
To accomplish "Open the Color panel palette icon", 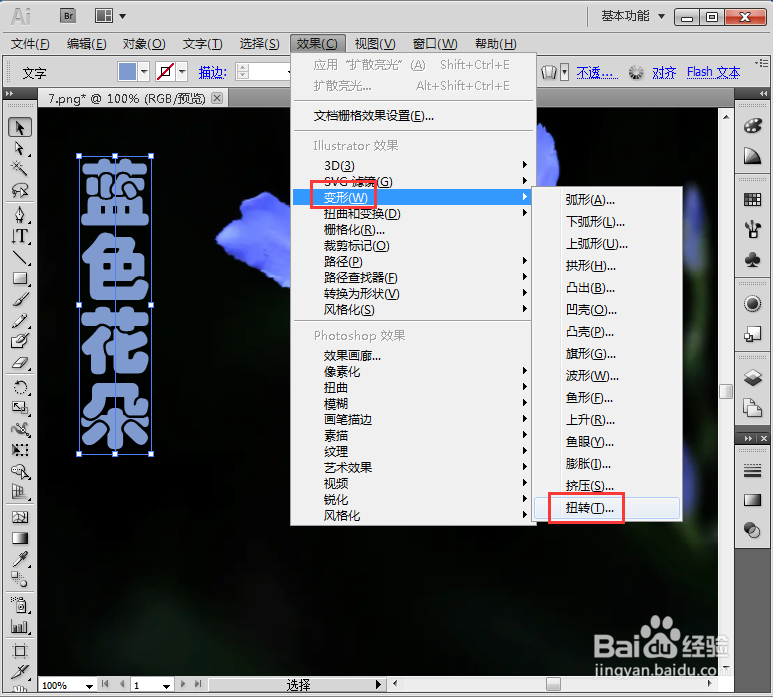I will click(752, 126).
